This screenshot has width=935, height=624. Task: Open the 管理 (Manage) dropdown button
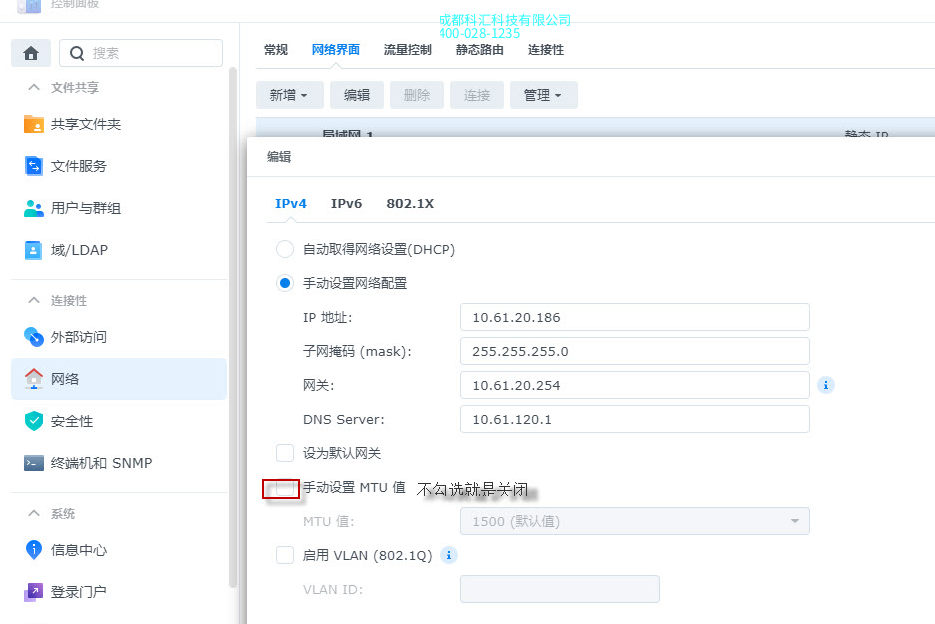543,95
